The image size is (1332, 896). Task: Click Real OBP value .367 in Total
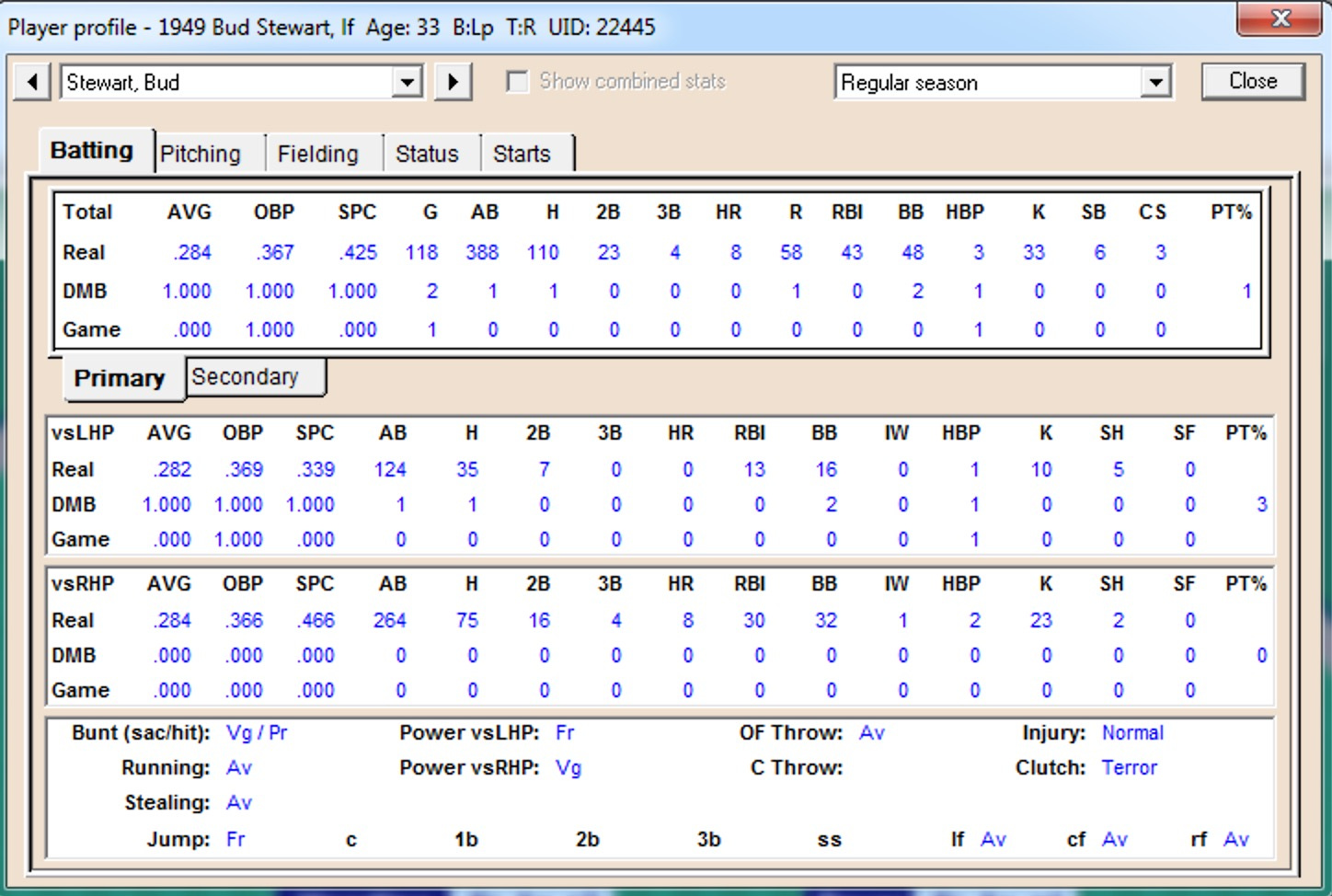coord(275,252)
